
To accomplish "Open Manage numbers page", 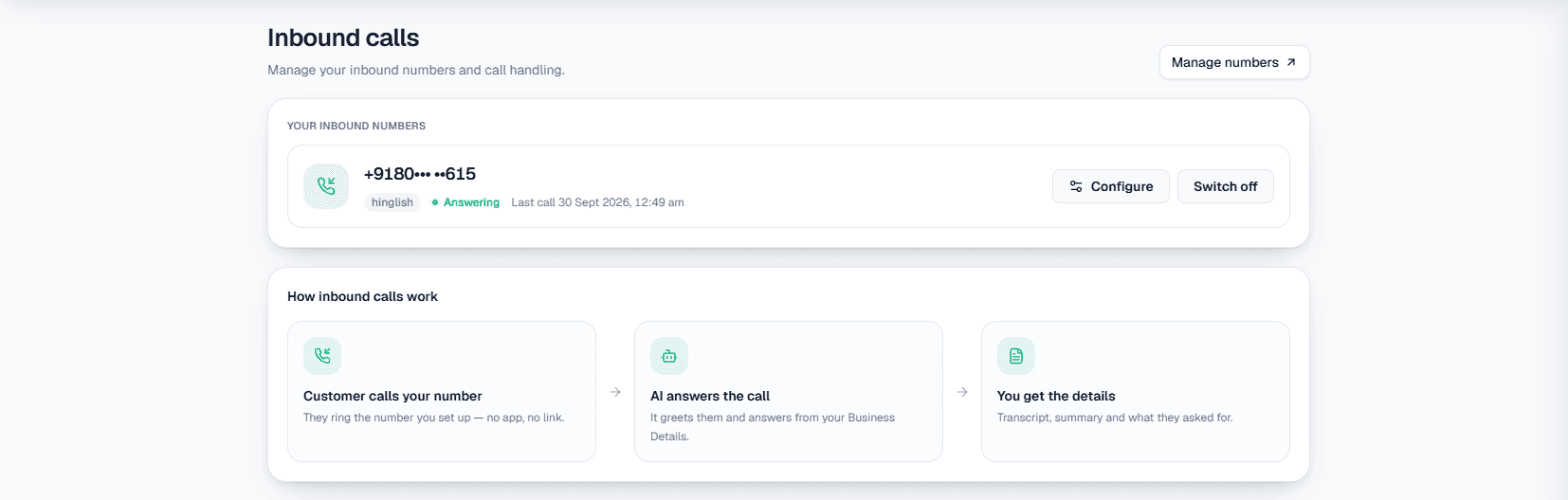I will (x=1234, y=62).
